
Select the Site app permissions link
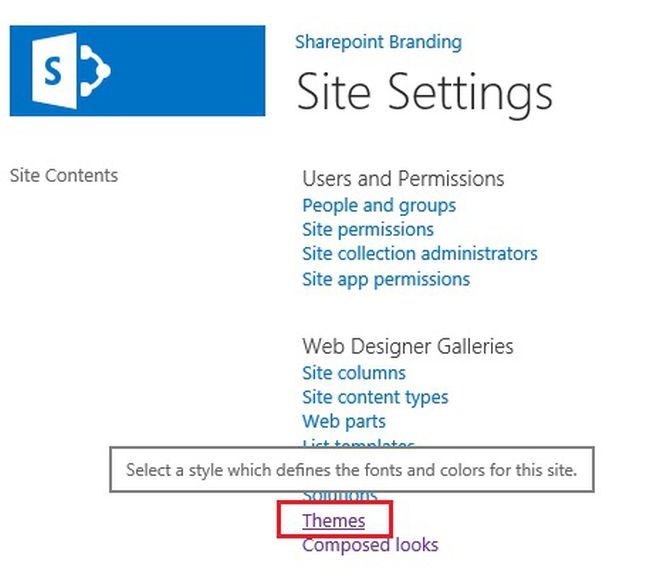click(386, 279)
